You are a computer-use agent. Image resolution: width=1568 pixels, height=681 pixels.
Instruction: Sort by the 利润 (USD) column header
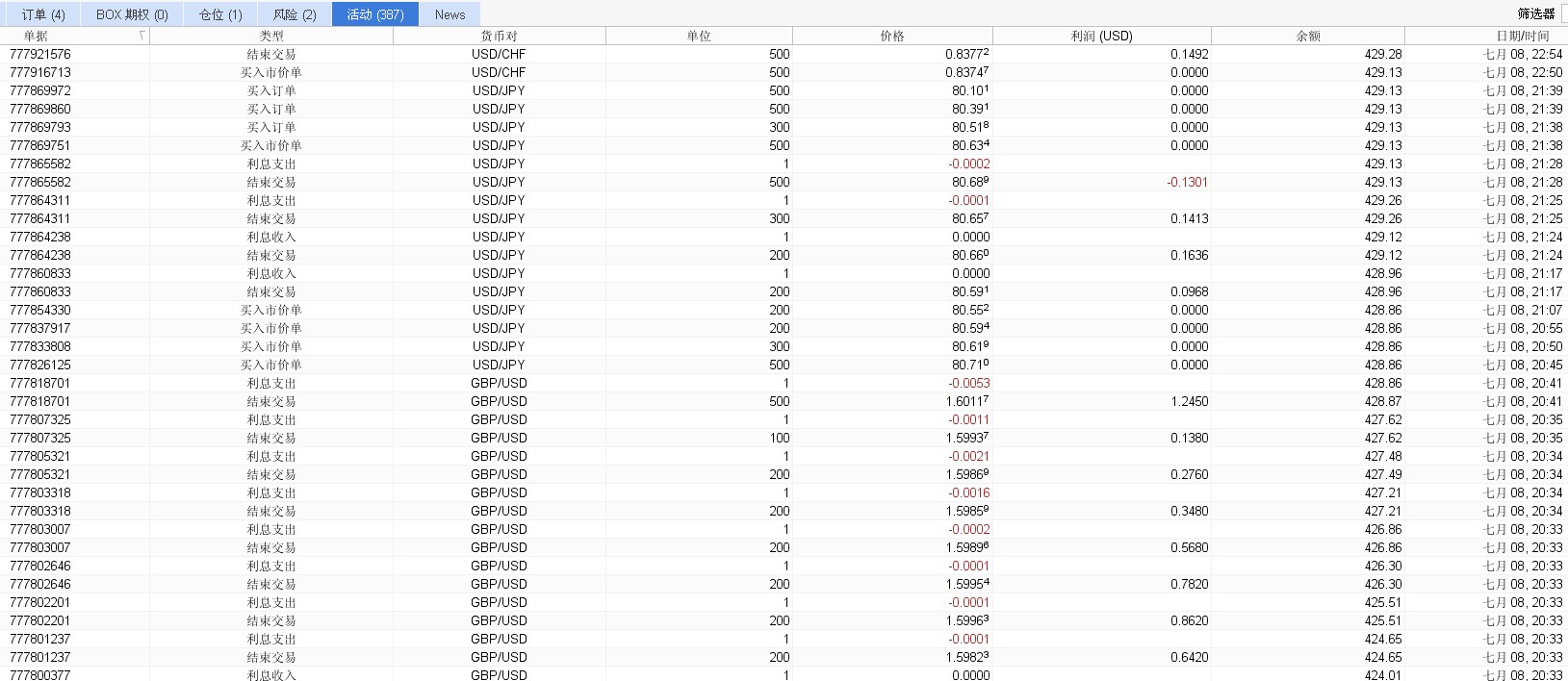[1101, 37]
